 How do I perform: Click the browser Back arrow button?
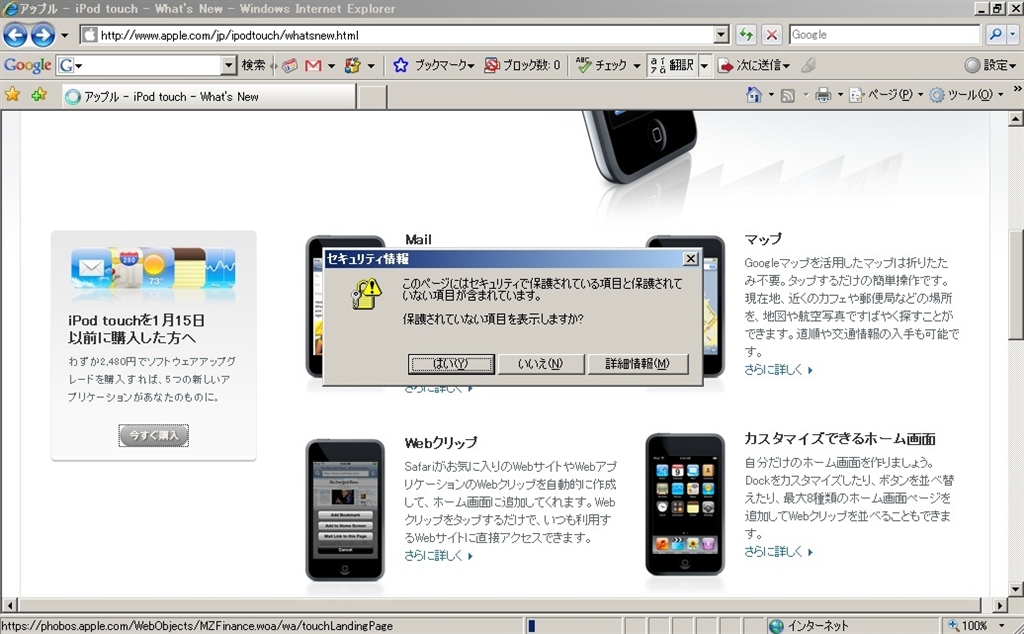15,35
